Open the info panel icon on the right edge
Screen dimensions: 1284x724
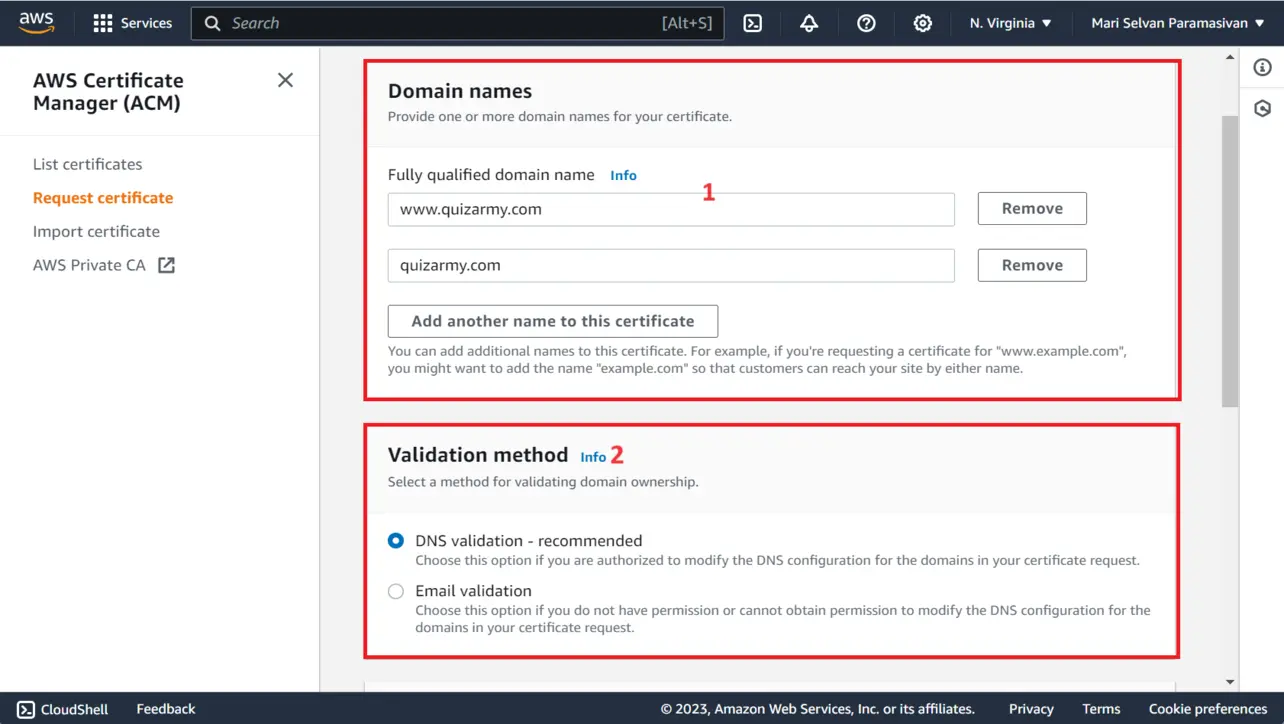pyautogui.click(x=1262, y=68)
